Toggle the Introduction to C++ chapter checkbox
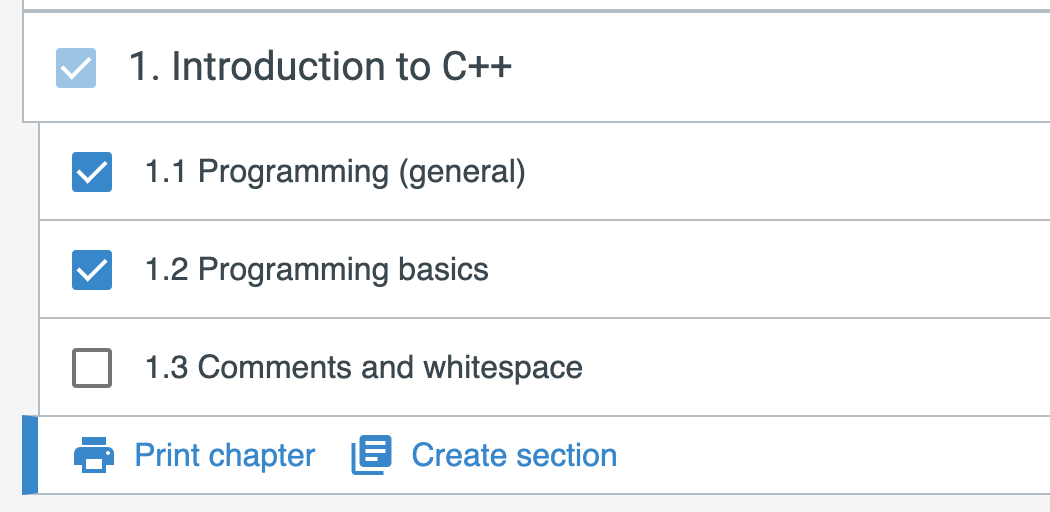Viewport: 1050px width, 512px height. click(x=76, y=68)
